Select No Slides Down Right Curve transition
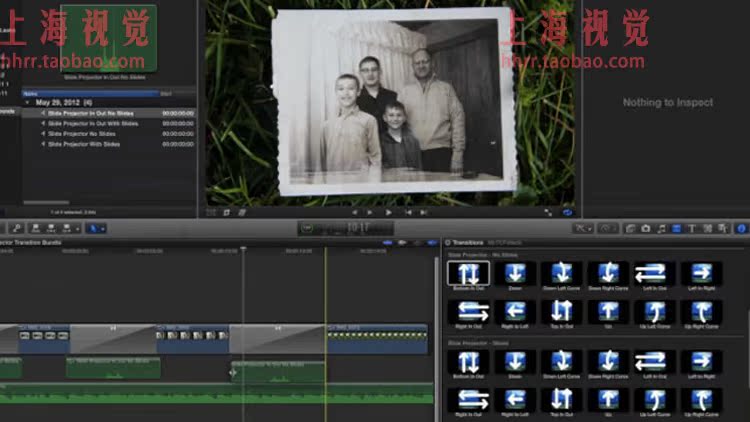Viewport: 750px width, 422px height. (608, 276)
